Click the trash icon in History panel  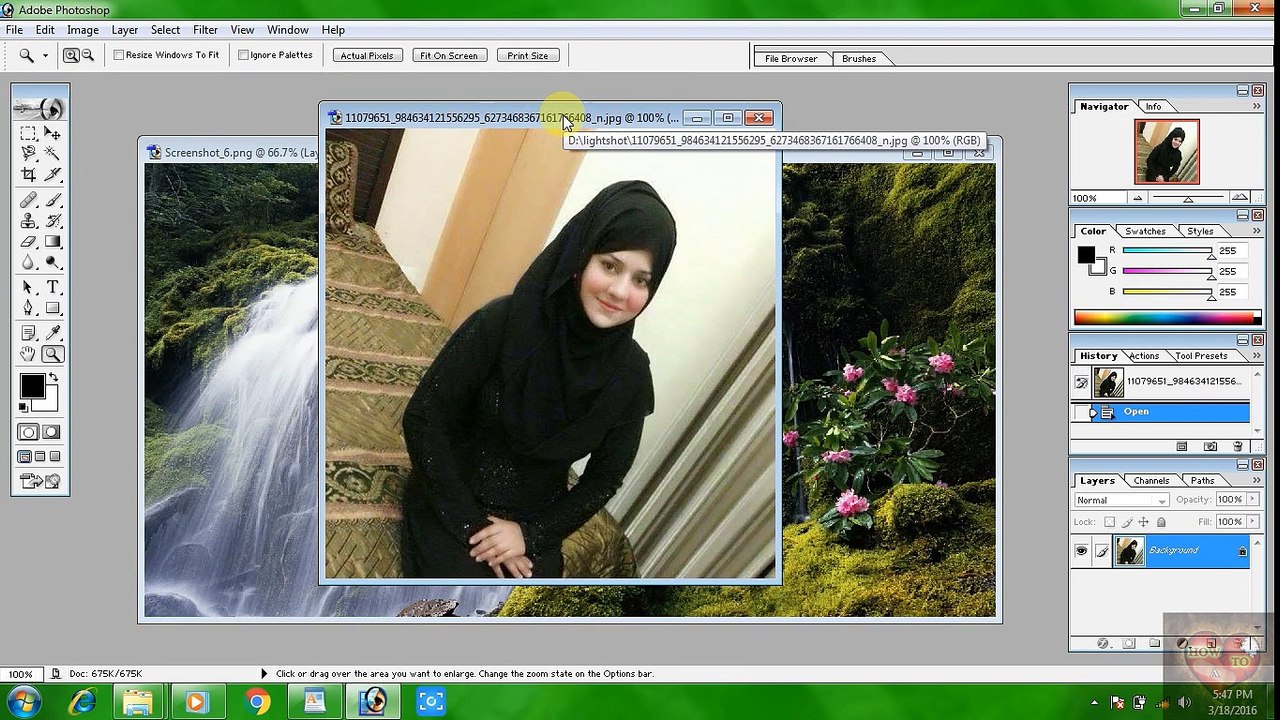coord(1238,446)
